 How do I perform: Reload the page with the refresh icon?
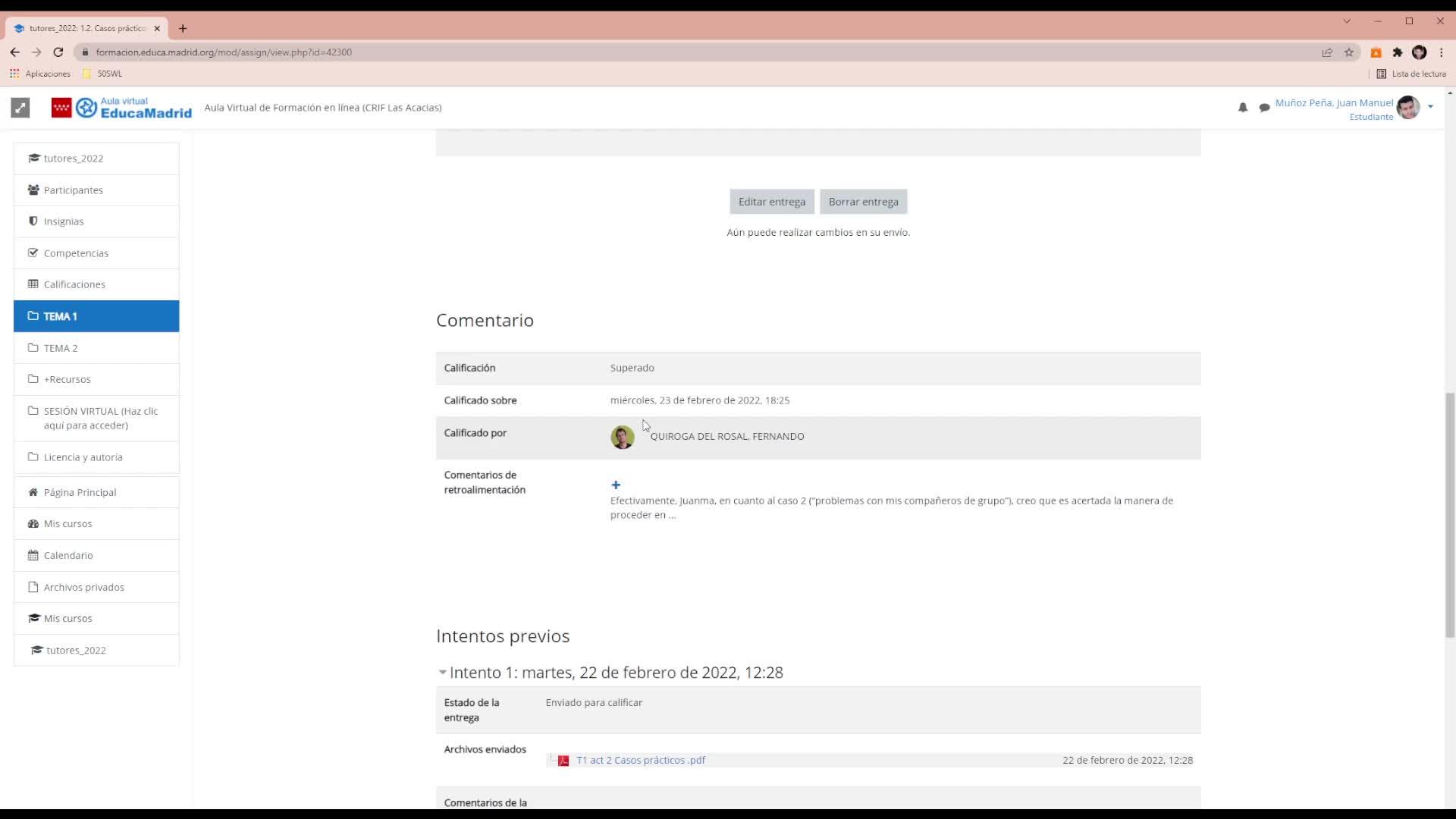coord(58,52)
